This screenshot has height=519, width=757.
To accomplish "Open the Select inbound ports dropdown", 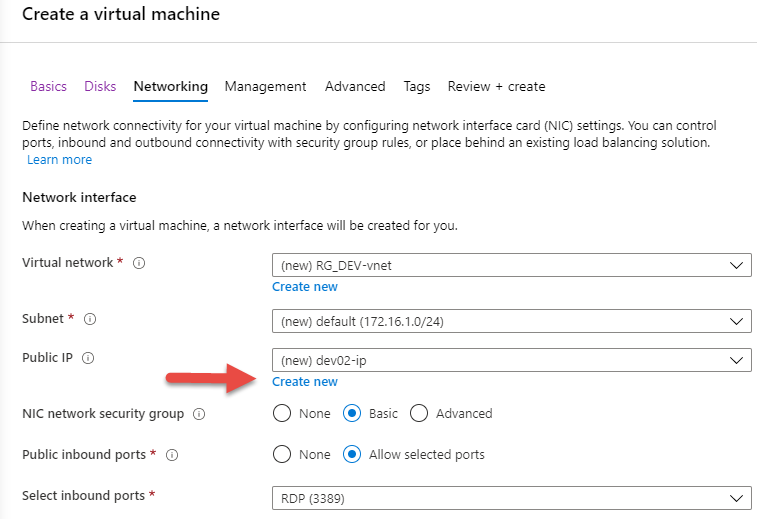I will click(512, 498).
